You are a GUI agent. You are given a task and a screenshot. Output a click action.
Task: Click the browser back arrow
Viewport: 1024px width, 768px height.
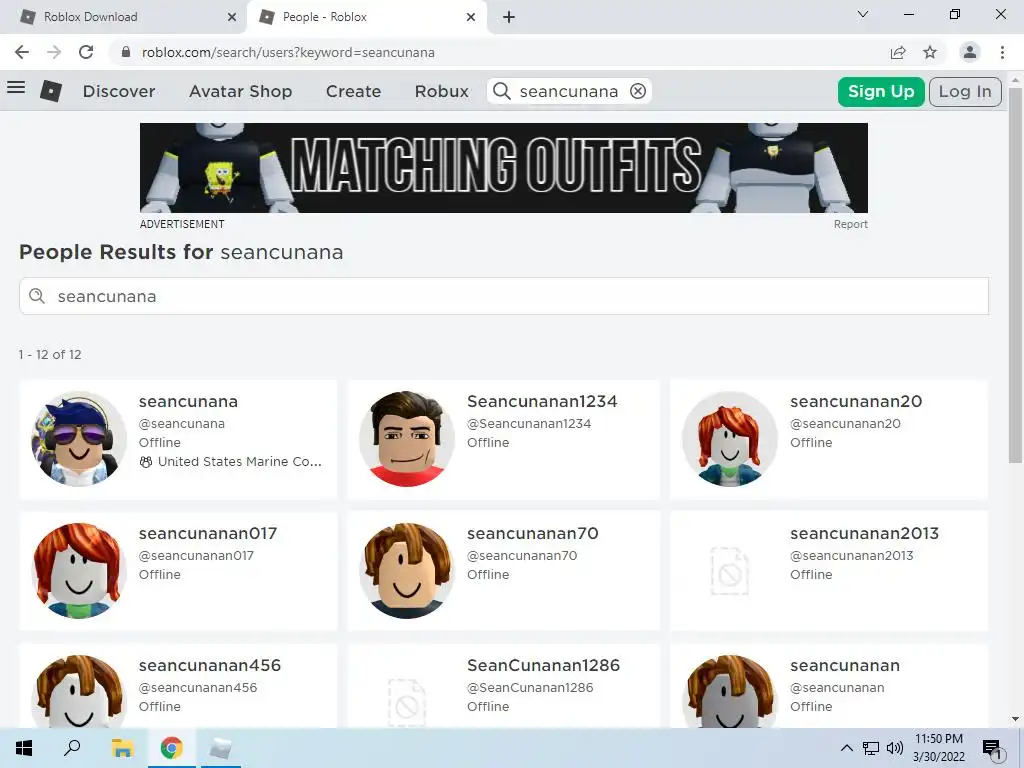pyautogui.click(x=22, y=52)
